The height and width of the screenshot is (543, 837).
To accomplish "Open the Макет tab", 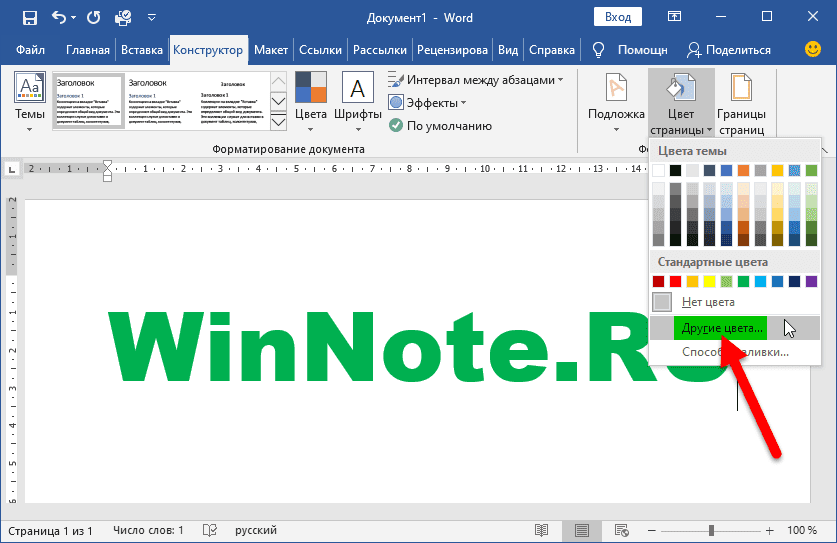I will pos(271,50).
